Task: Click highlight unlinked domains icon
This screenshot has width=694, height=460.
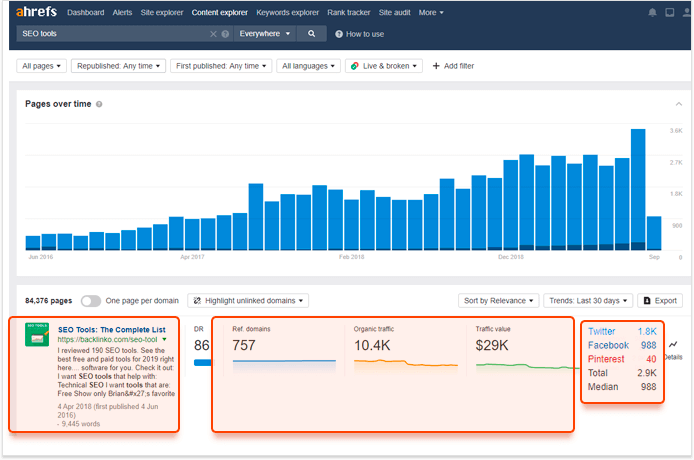Action: pos(197,301)
